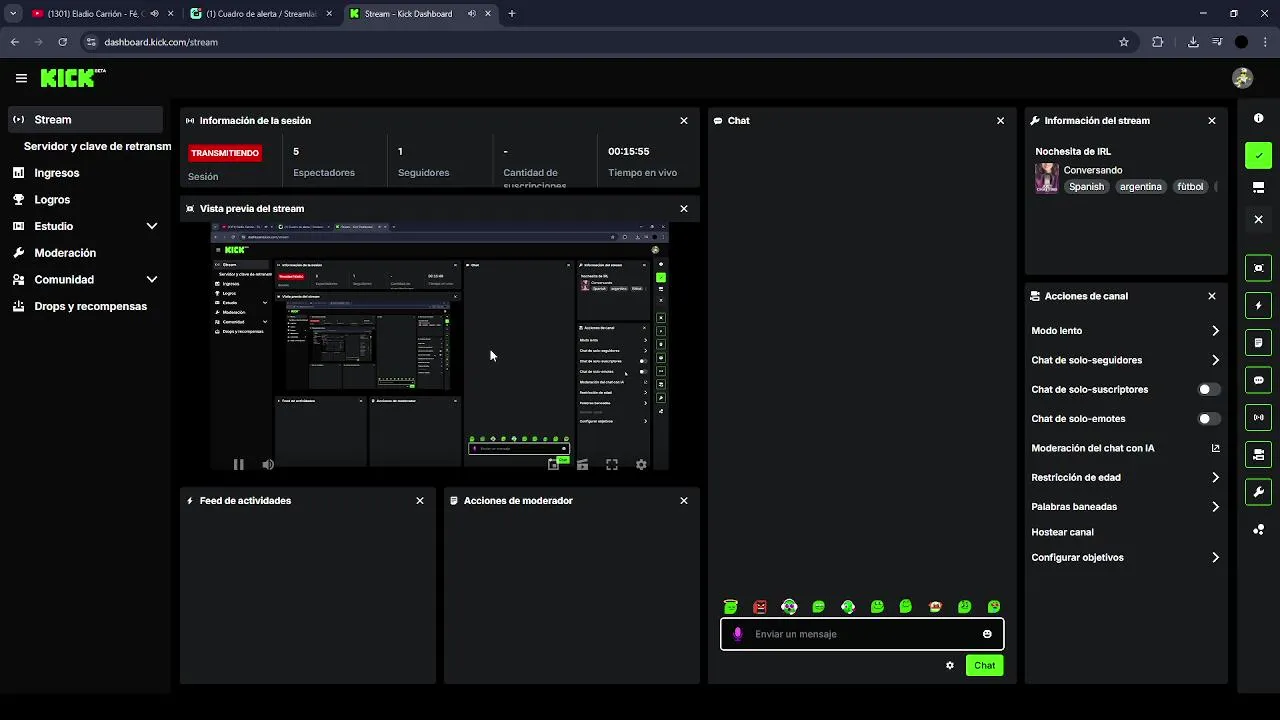Screen dimensions: 1280x720
Task: Click the X icon in the right rail
Action: (1258, 219)
